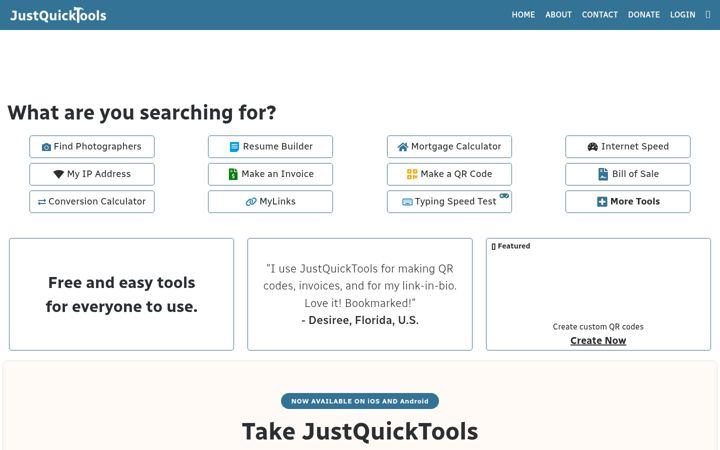Click the 'Take JustQuickTools' heading
Viewport: 720px width, 450px height.
coord(360,432)
